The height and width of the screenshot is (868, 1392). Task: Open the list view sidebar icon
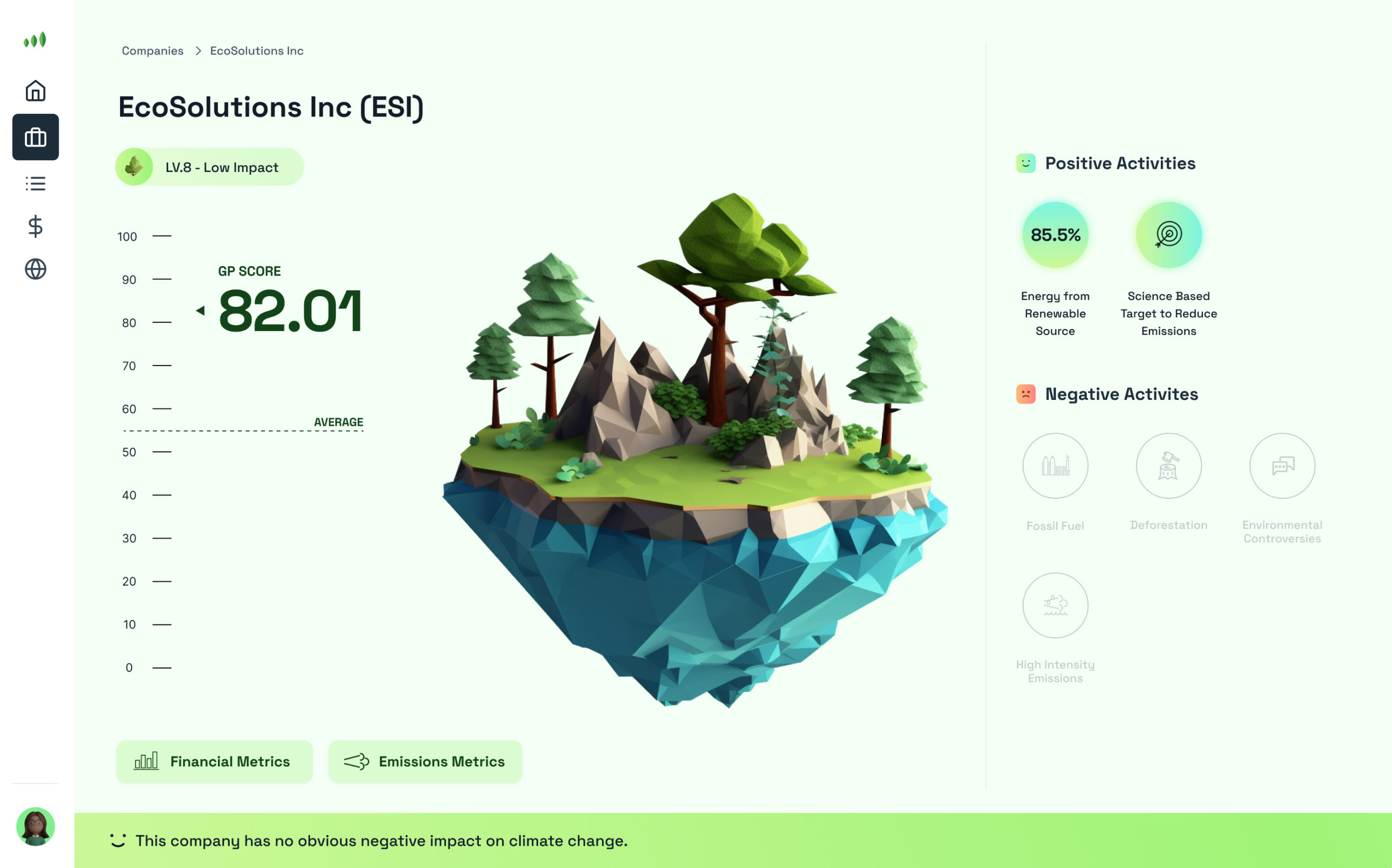pyautogui.click(x=35, y=184)
